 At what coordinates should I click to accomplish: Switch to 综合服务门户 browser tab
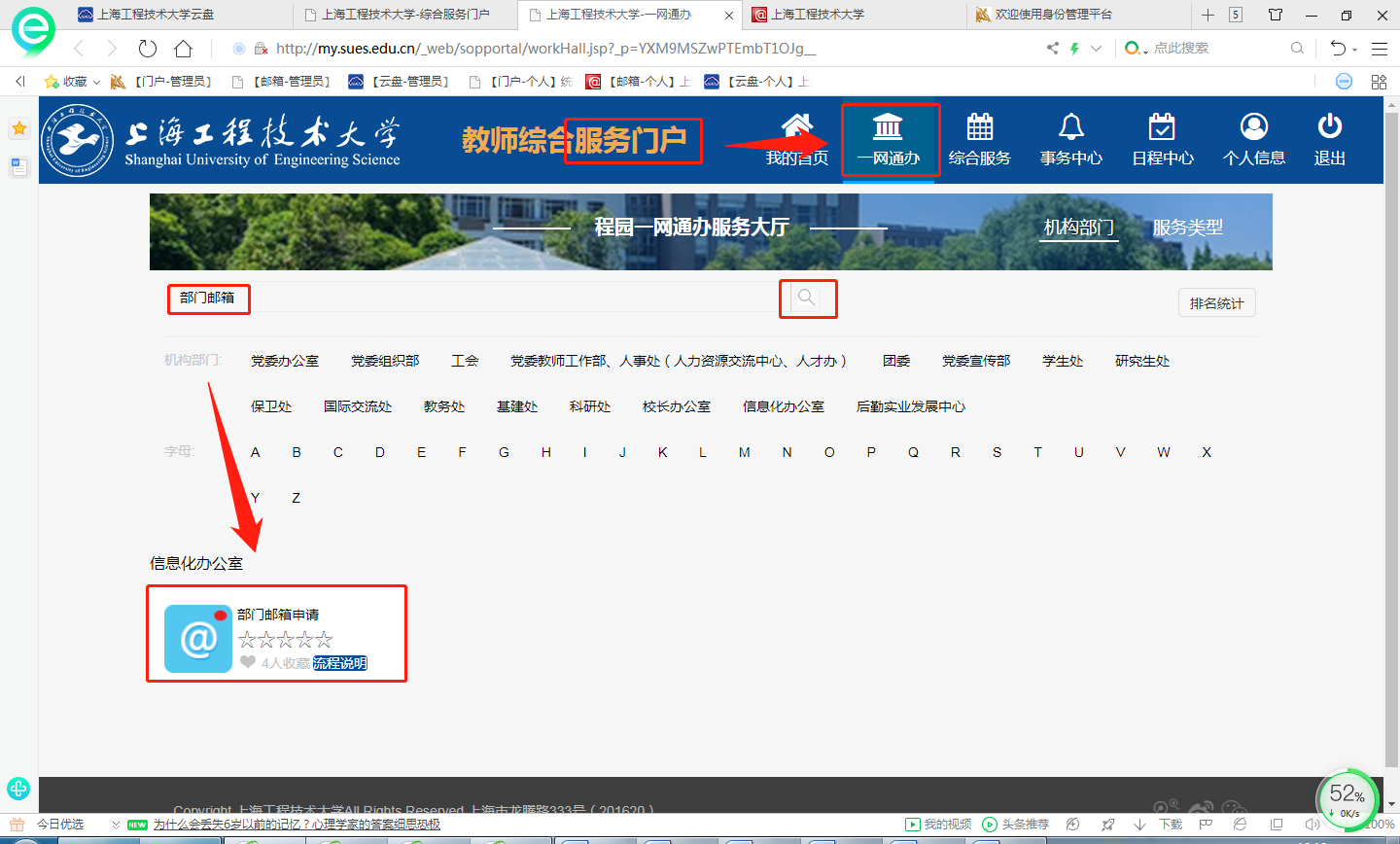click(x=405, y=15)
